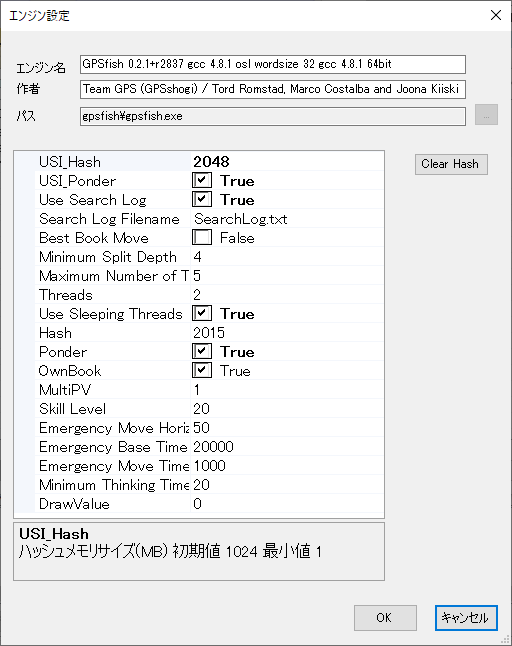Click the engine name text field
The image size is (512, 646).
coord(273,64)
